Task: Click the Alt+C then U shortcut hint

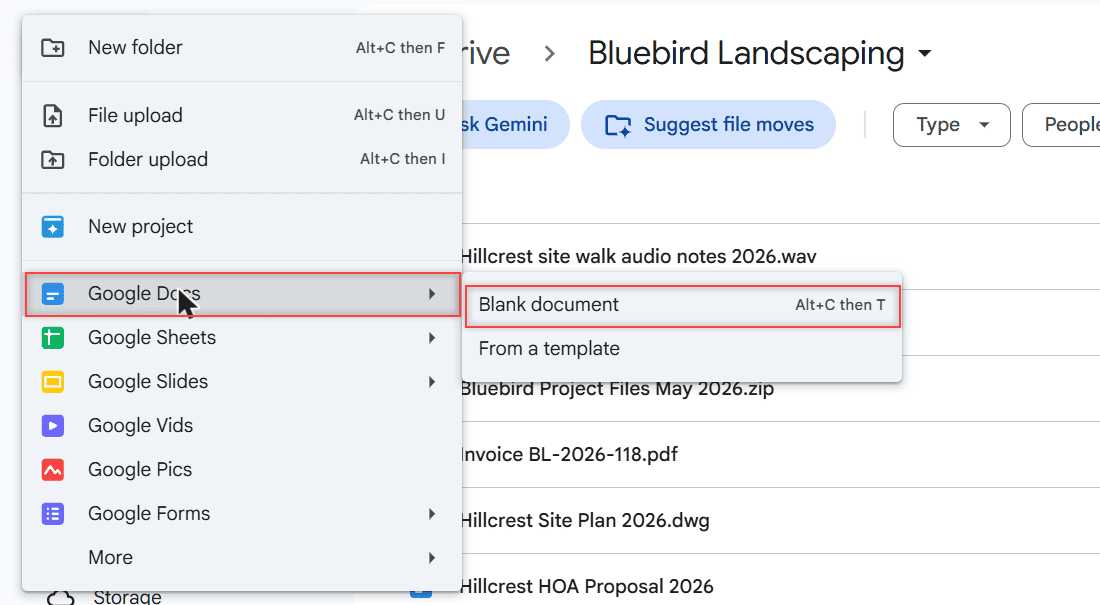Action: 400,115
